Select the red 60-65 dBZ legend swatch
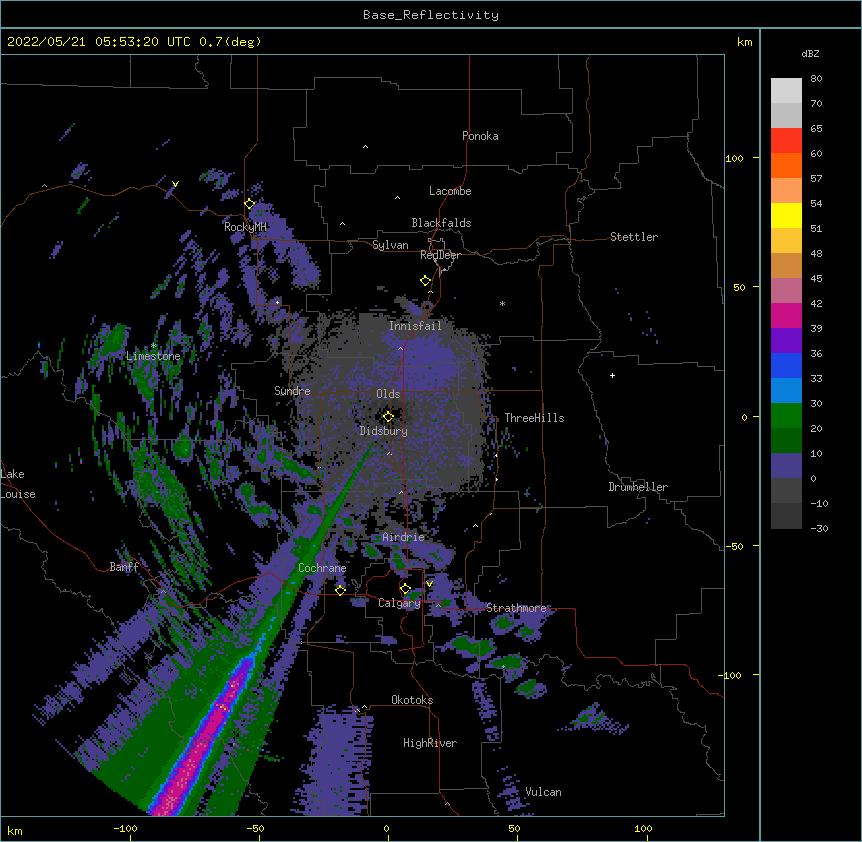This screenshot has height=842, width=862. click(786, 140)
